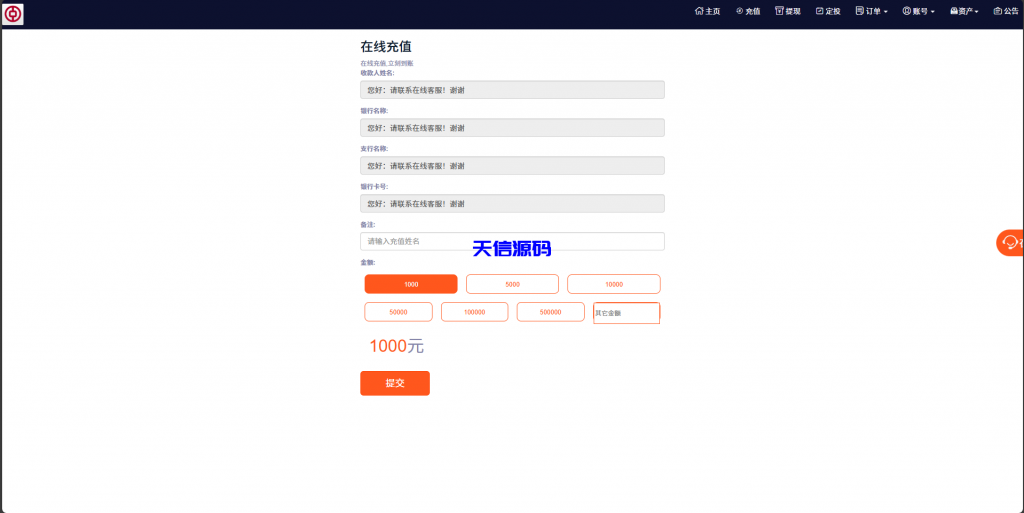Click the 定投 icon in top navigation
Viewport: 1024px width, 513px height.
[820, 11]
